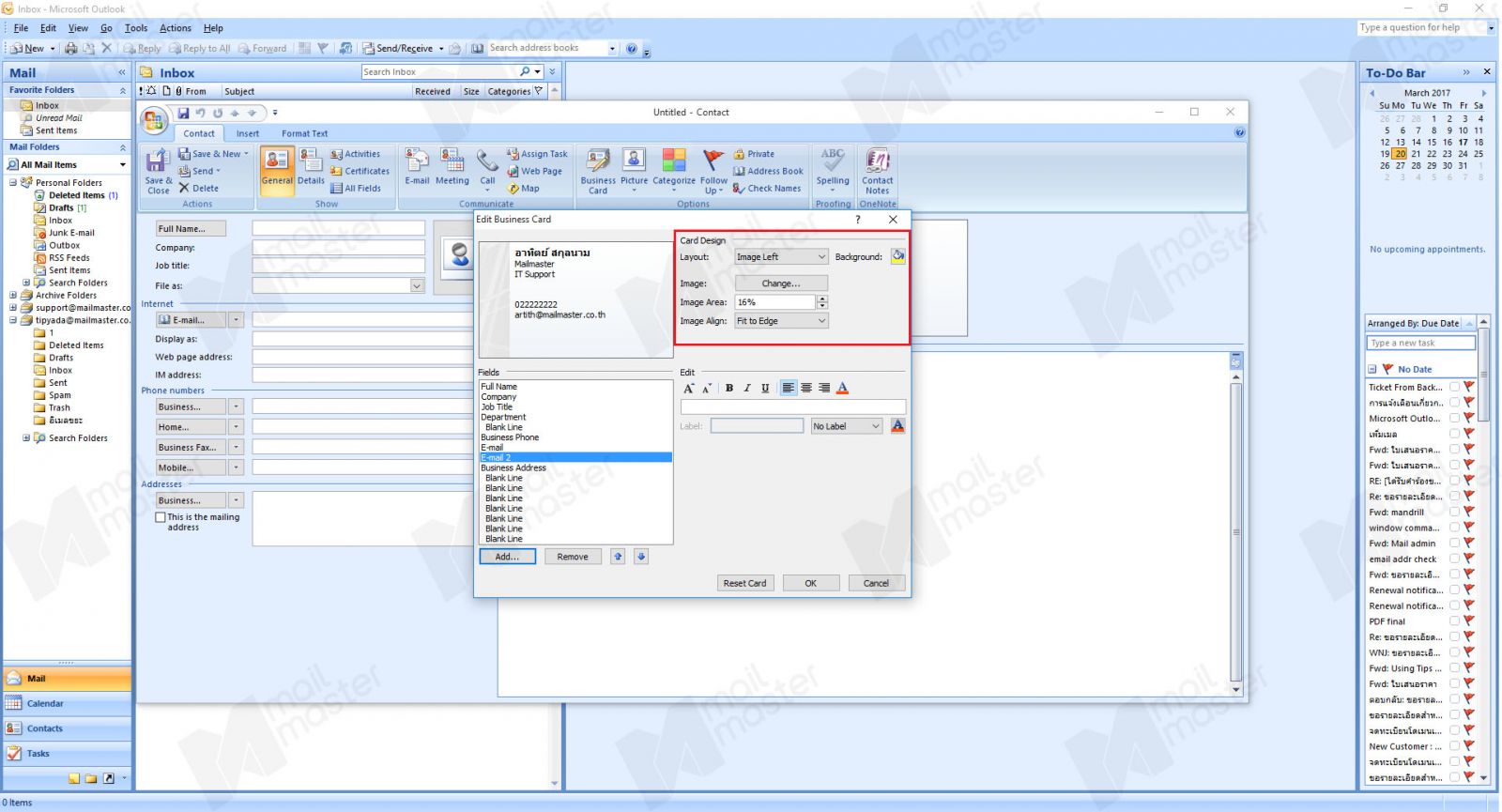Open Tools menu in Outlook
Viewport: 1502px width, 812px height.
(136, 28)
